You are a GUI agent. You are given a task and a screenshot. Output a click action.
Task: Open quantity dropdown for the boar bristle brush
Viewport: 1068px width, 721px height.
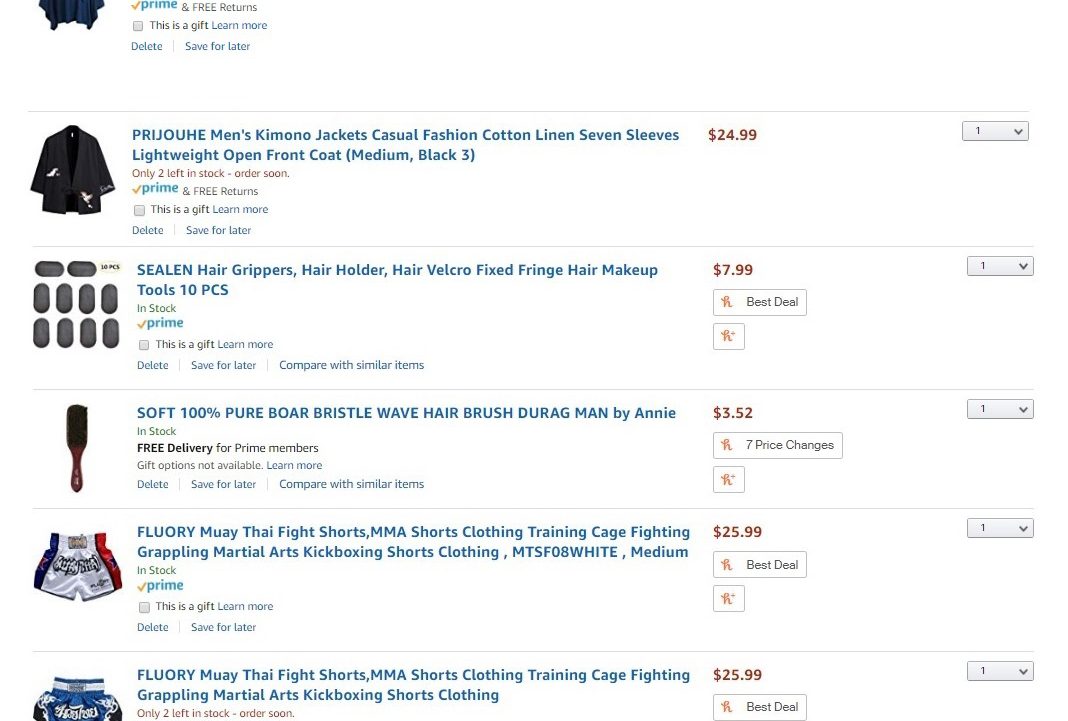[x=1000, y=409]
